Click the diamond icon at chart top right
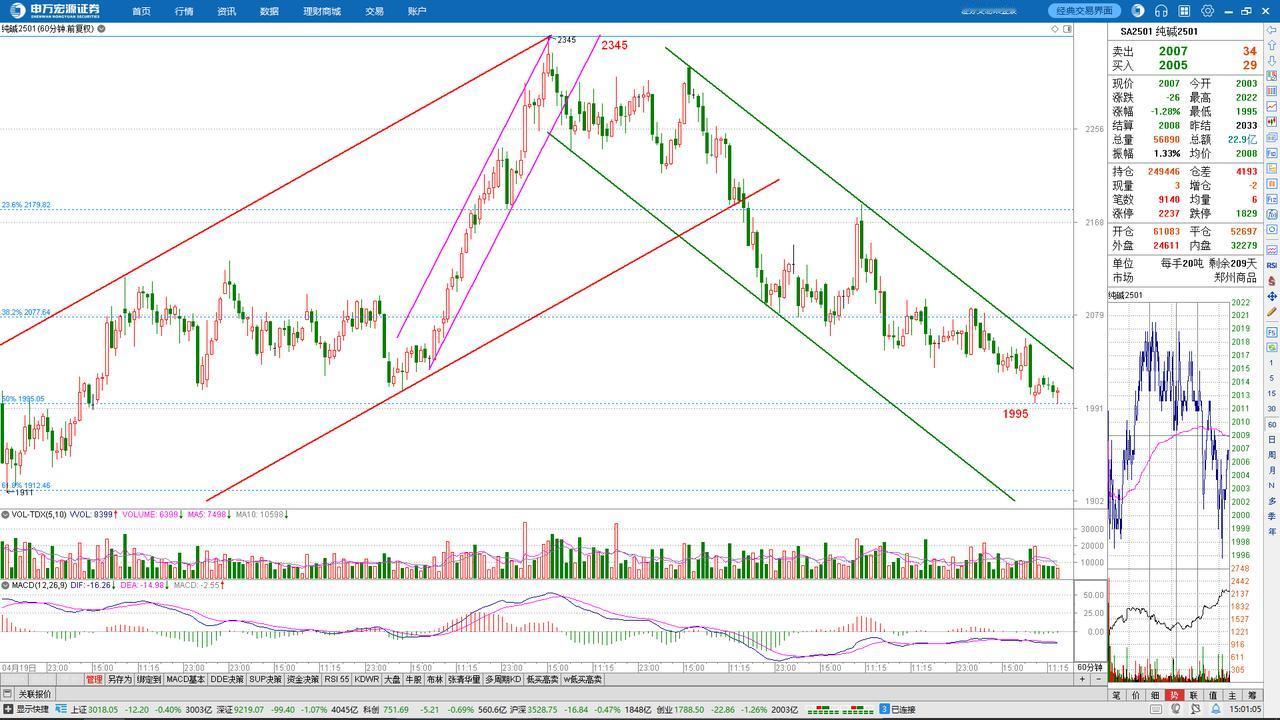 coord(1055,29)
